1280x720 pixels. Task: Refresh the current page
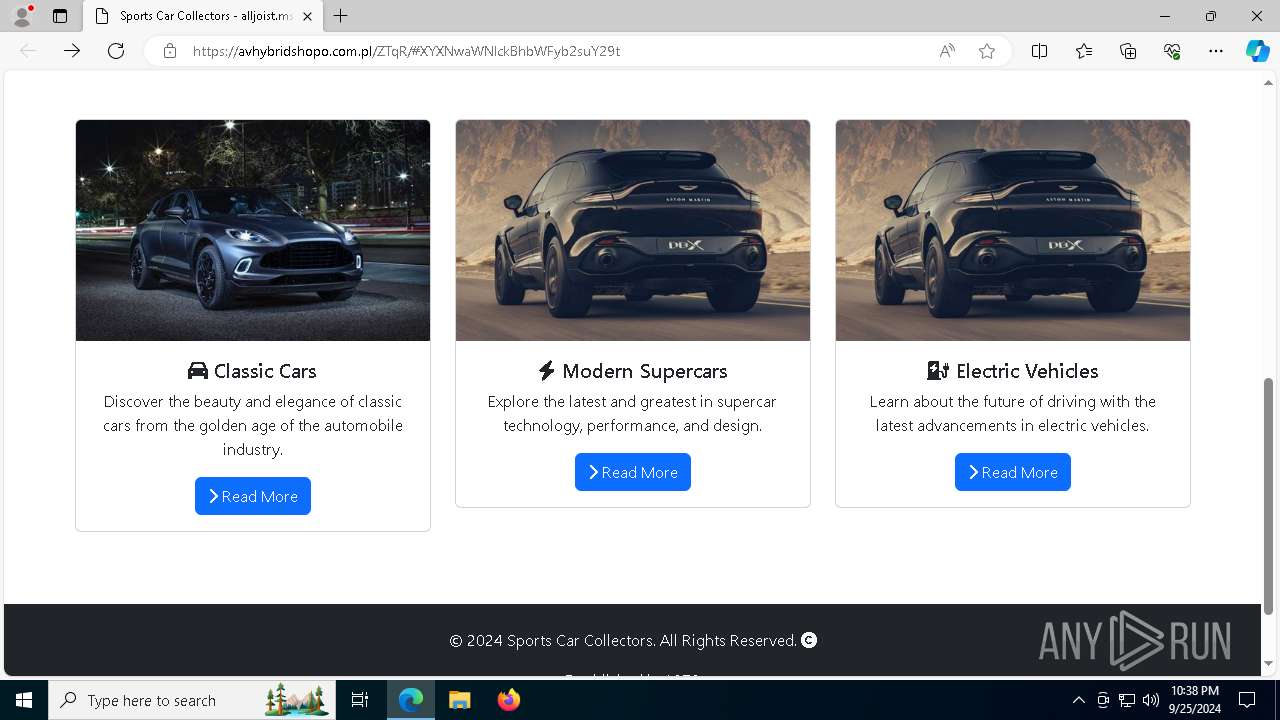point(116,51)
